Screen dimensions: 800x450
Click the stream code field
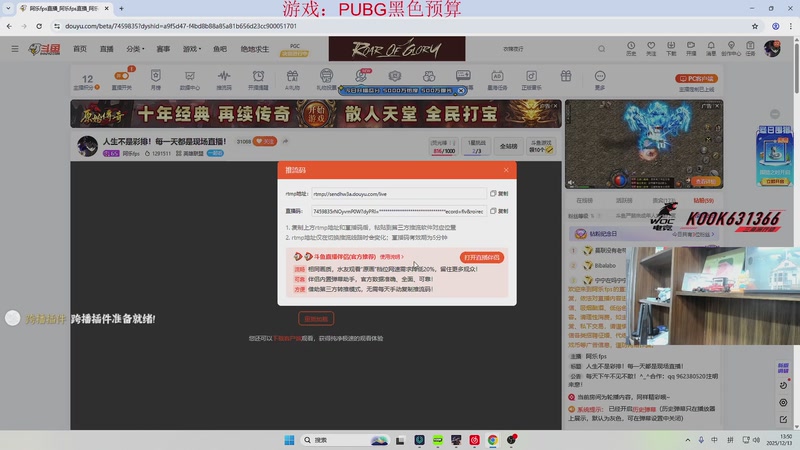398,211
